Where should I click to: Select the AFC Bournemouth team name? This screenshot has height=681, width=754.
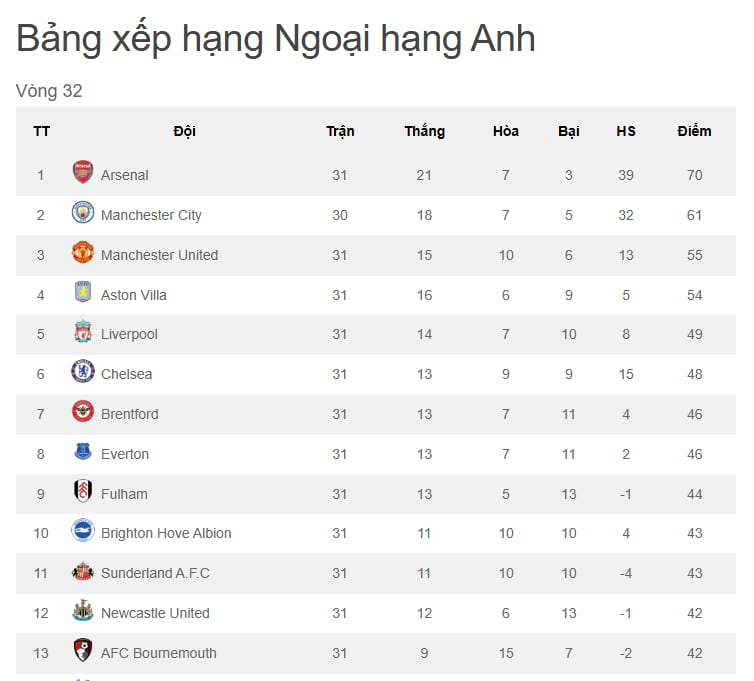pyautogui.click(x=159, y=653)
